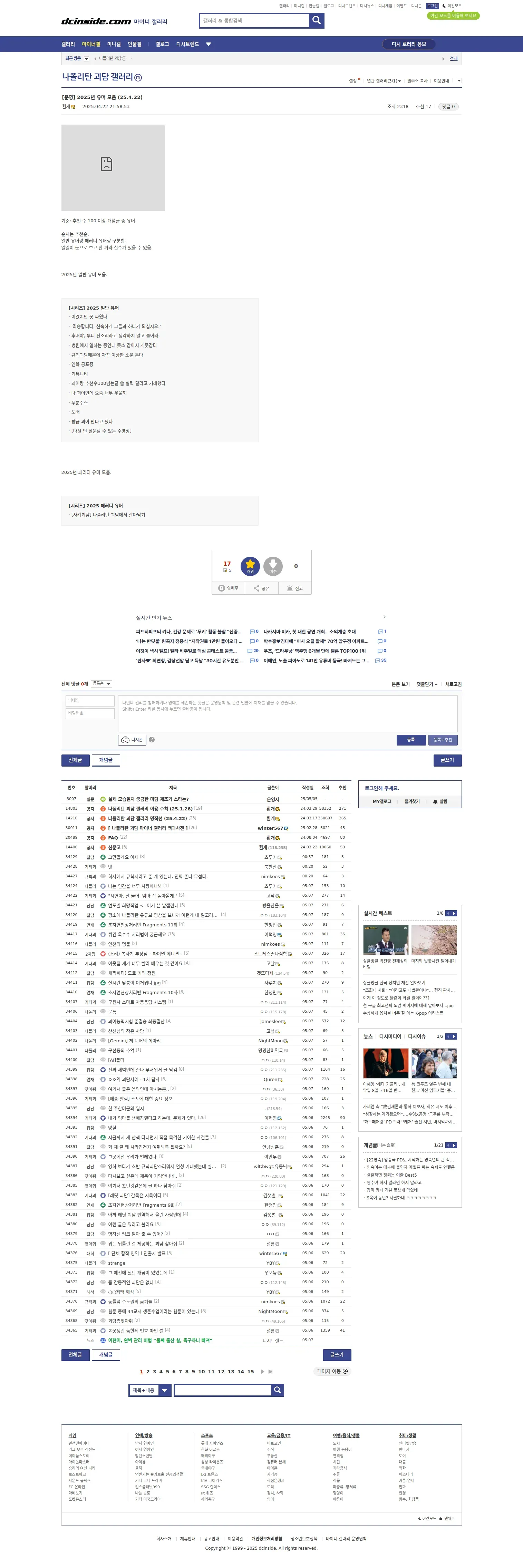523x1568 pixels.
Task: Go to page 5 in pagination
Action: 167,1371
